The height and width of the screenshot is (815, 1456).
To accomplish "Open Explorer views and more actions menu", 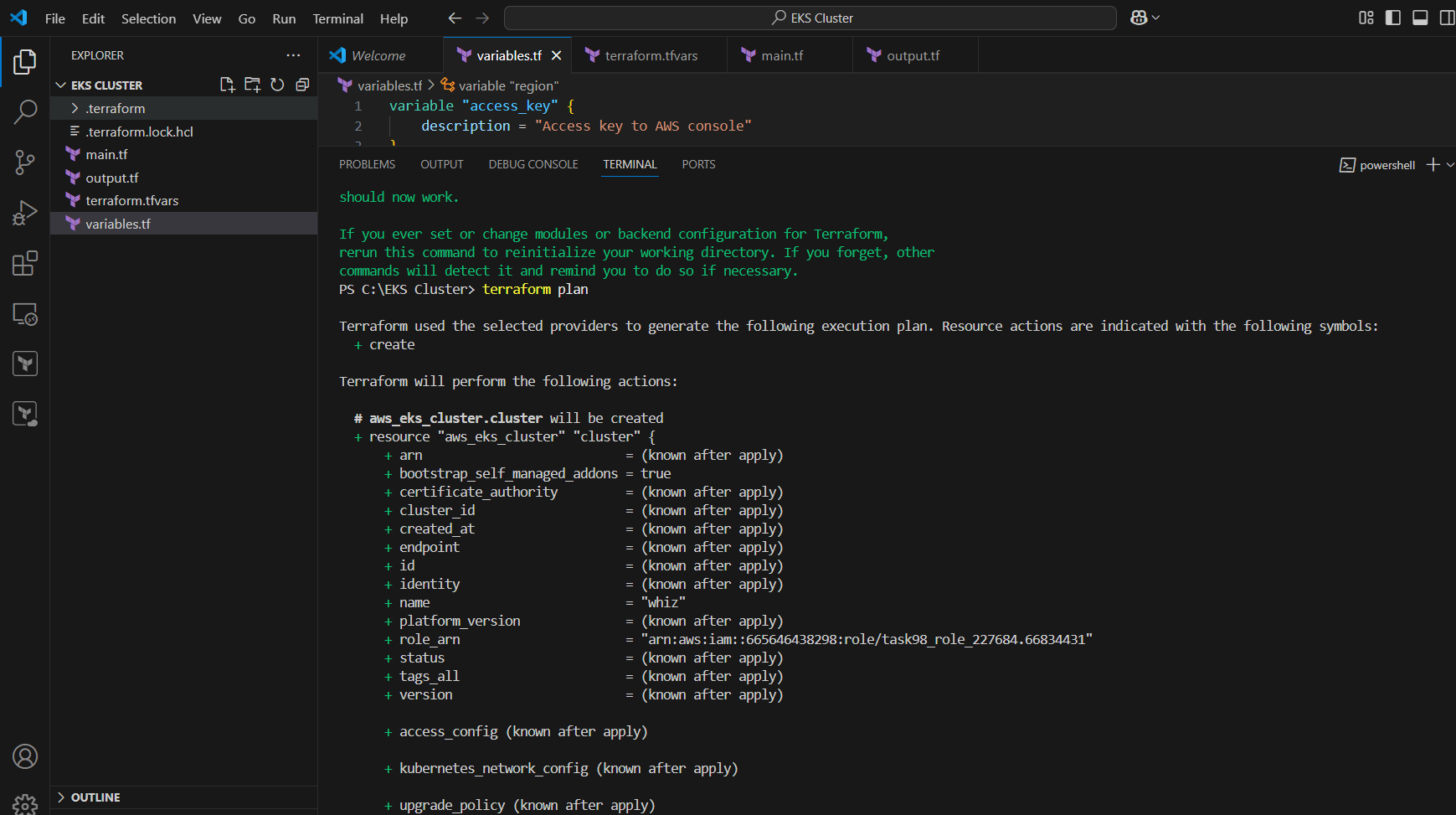I will point(293,55).
